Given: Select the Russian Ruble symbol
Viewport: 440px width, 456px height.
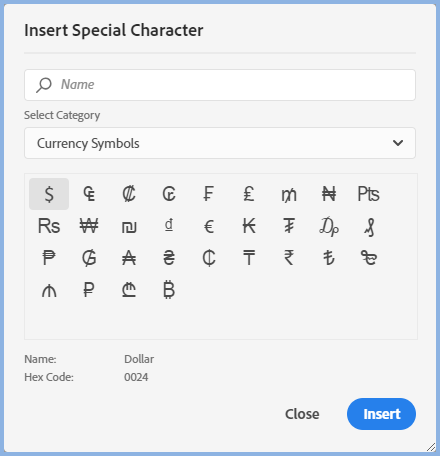Looking at the screenshot, I should pyautogui.click(x=89, y=290).
